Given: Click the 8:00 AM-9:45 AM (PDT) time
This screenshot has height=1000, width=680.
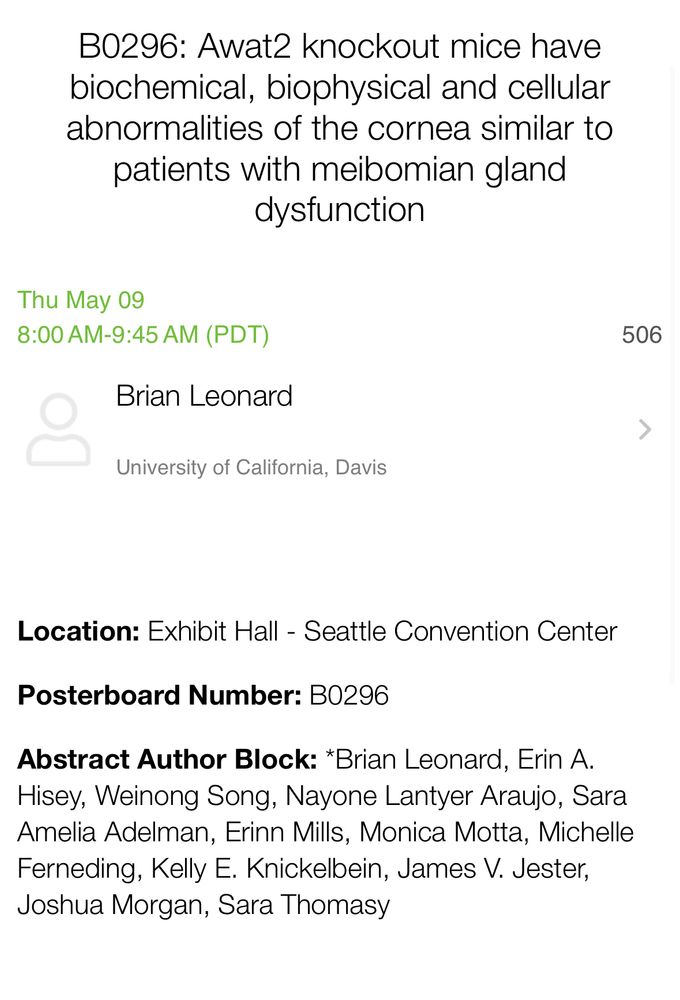Looking at the screenshot, I should pos(143,335).
